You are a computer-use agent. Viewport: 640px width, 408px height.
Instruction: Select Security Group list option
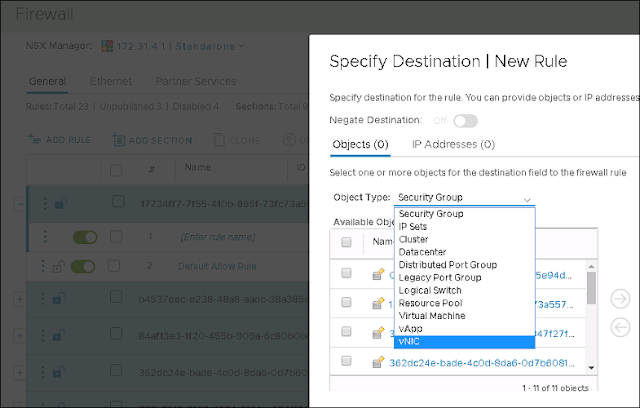pyautogui.click(x=464, y=214)
